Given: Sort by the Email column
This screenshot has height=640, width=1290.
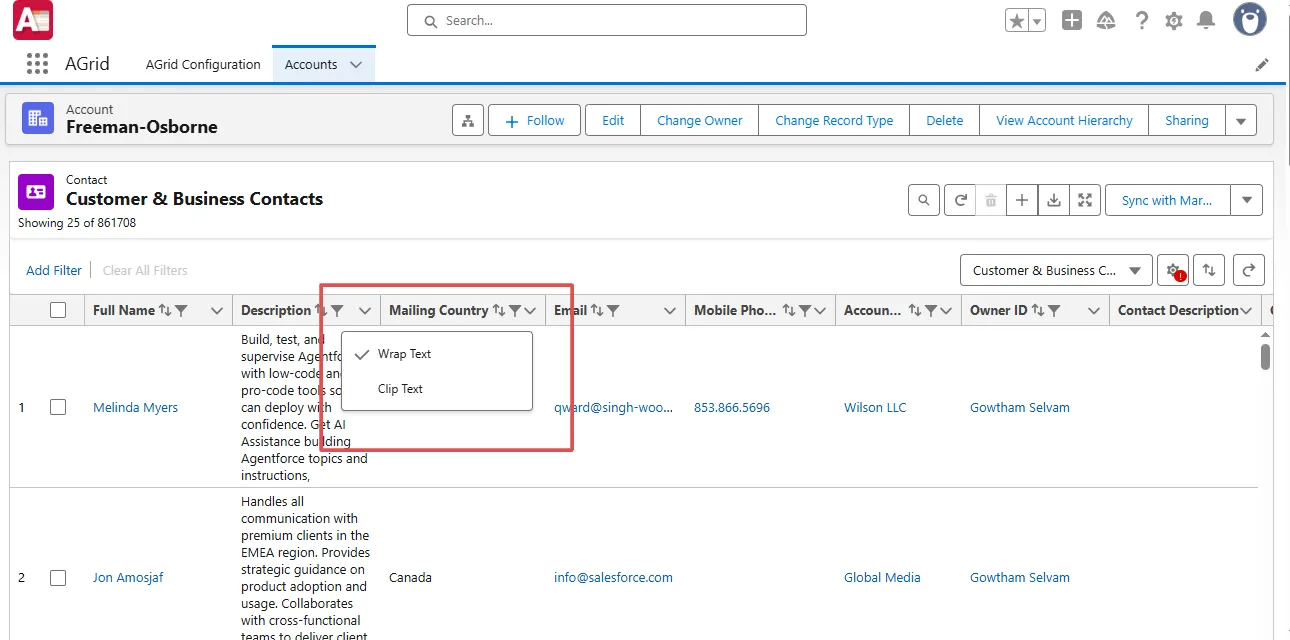Looking at the screenshot, I should 596,310.
